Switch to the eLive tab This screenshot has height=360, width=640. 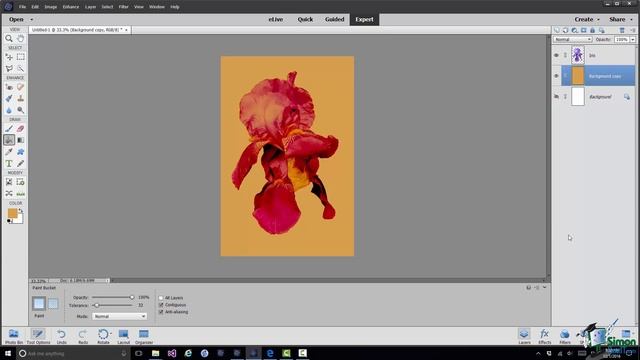click(x=276, y=19)
